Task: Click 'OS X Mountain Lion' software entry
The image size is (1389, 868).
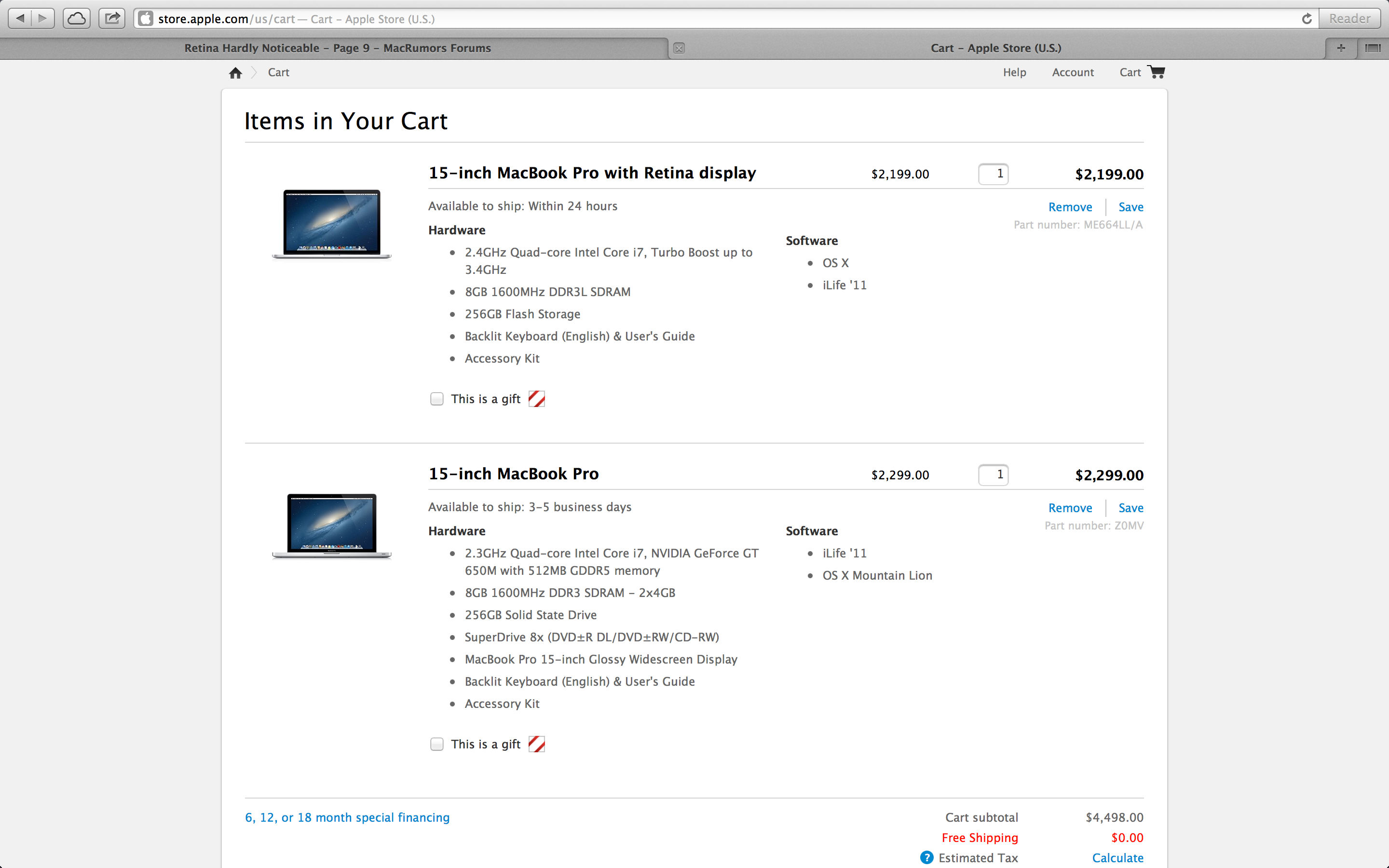Action: (x=877, y=575)
